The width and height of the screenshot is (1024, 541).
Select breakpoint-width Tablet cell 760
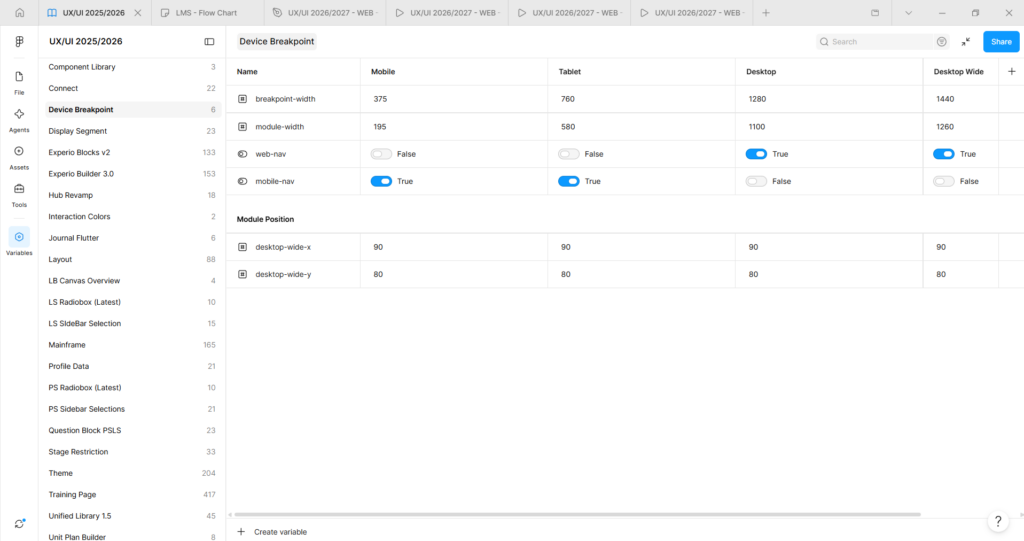[x=641, y=99]
